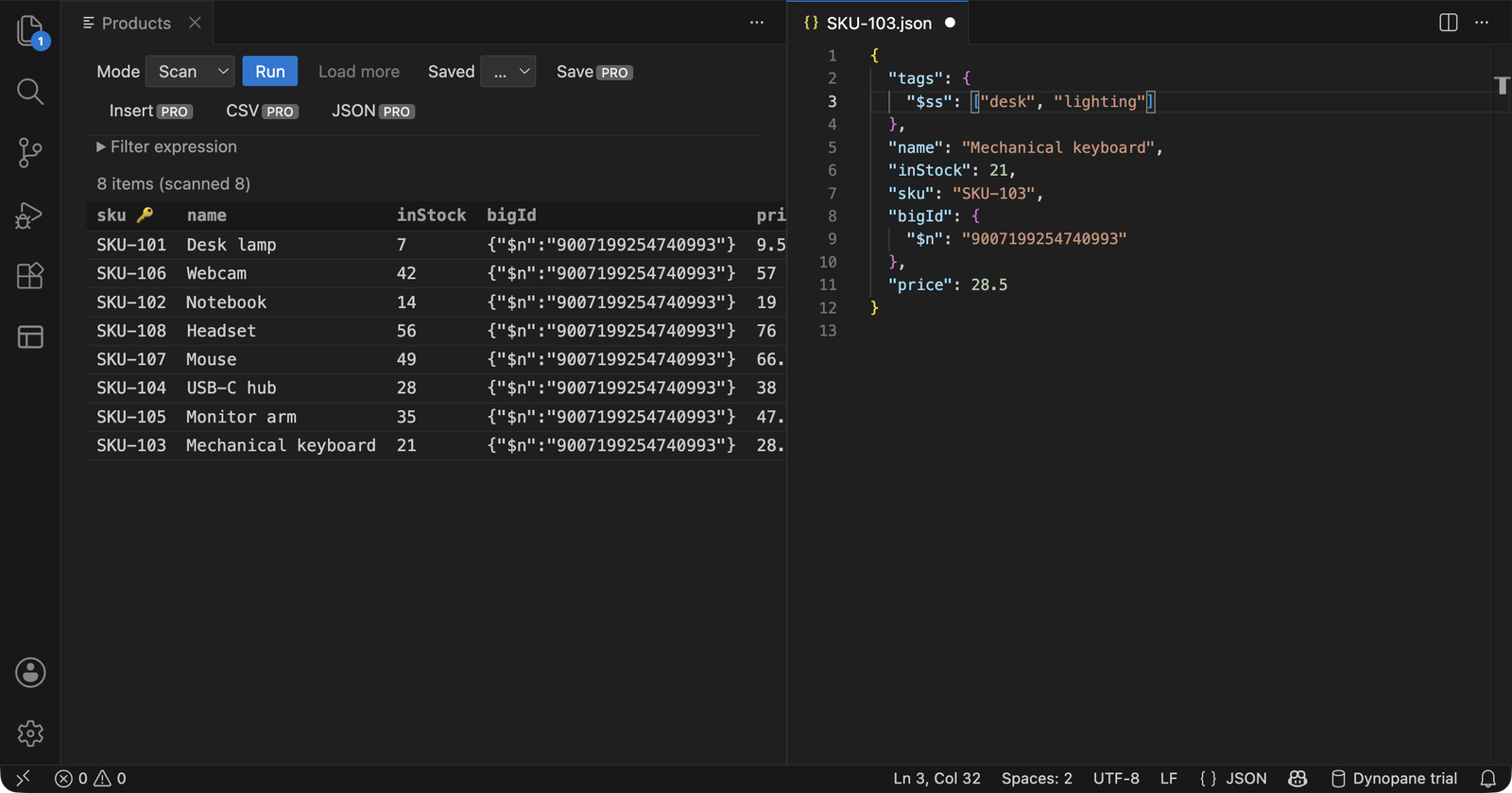Viewport: 1512px width, 793px height.
Task: Click the Copilot status icon
Action: tap(1297, 779)
